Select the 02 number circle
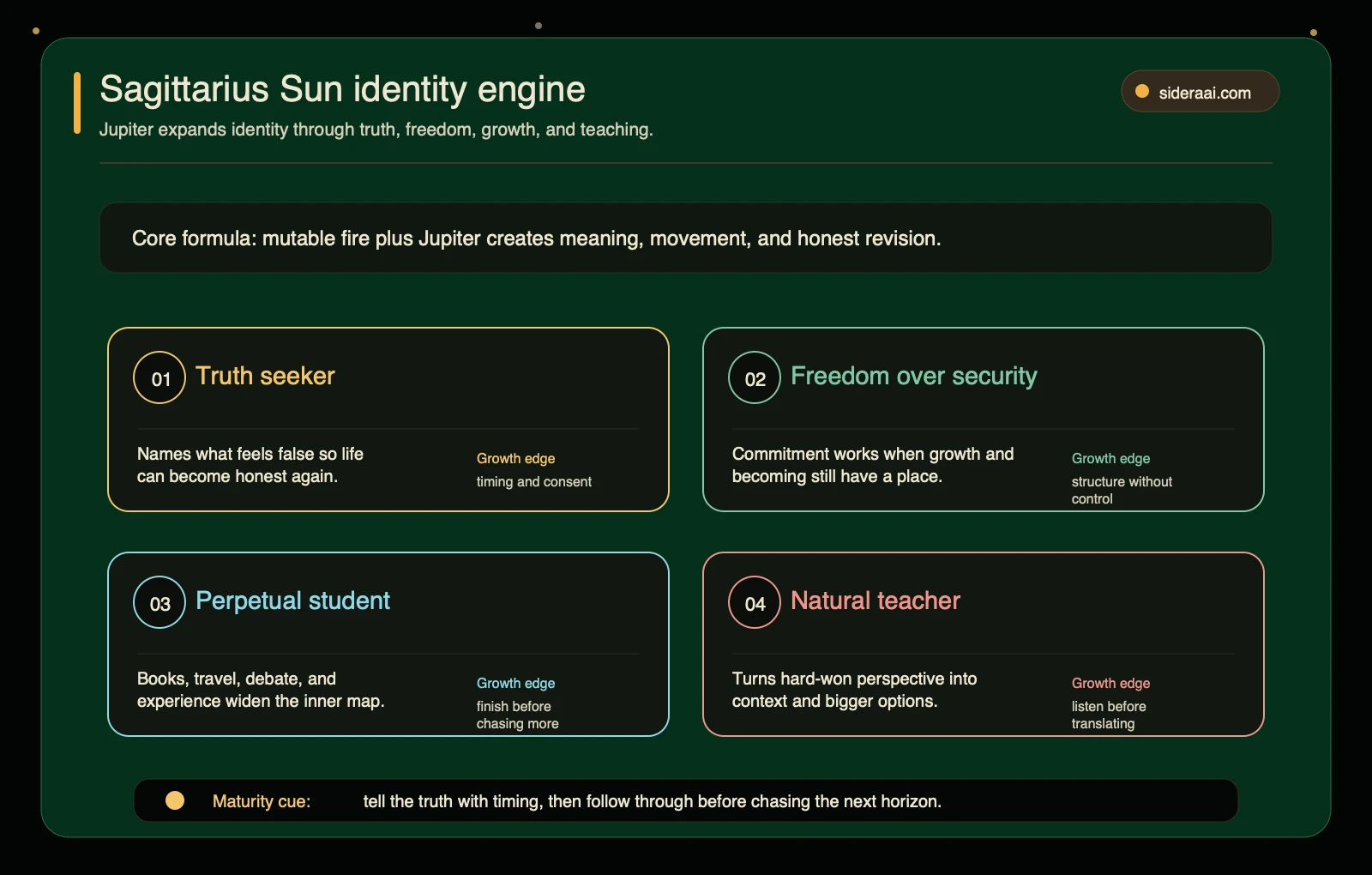Viewport: 1372px width, 875px height. coord(755,377)
